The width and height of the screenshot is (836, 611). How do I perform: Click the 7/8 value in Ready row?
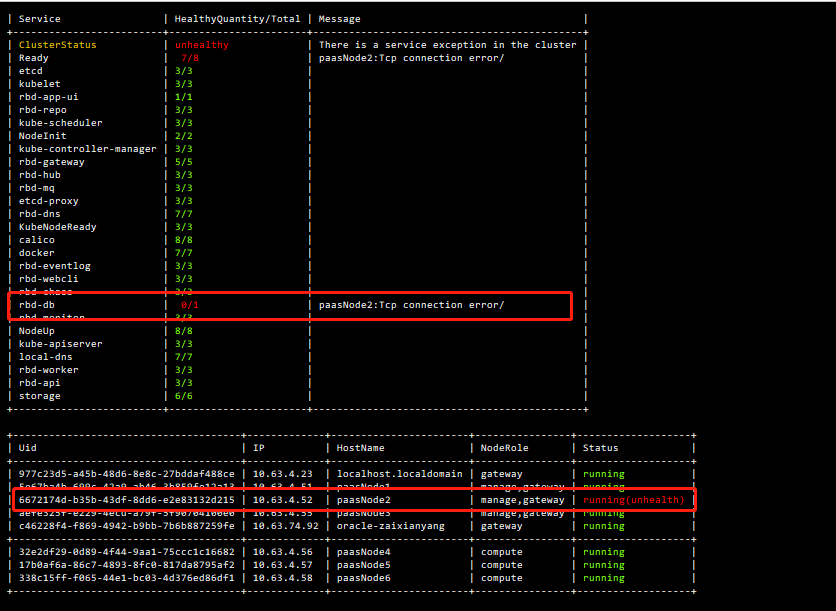190,58
